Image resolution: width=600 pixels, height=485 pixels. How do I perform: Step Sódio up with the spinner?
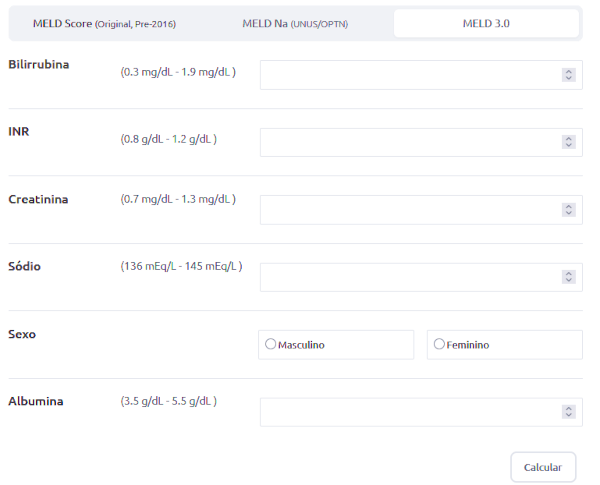pyautogui.click(x=568, y=273)
